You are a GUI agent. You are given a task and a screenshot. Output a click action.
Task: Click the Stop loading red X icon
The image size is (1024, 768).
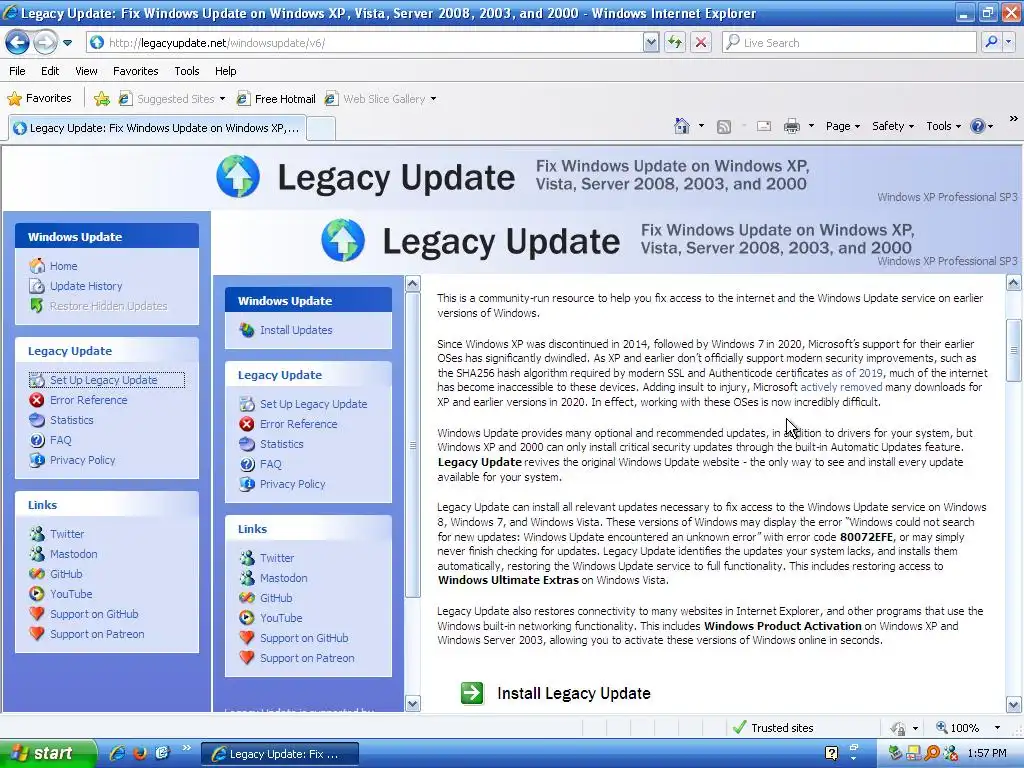[701, 43]
